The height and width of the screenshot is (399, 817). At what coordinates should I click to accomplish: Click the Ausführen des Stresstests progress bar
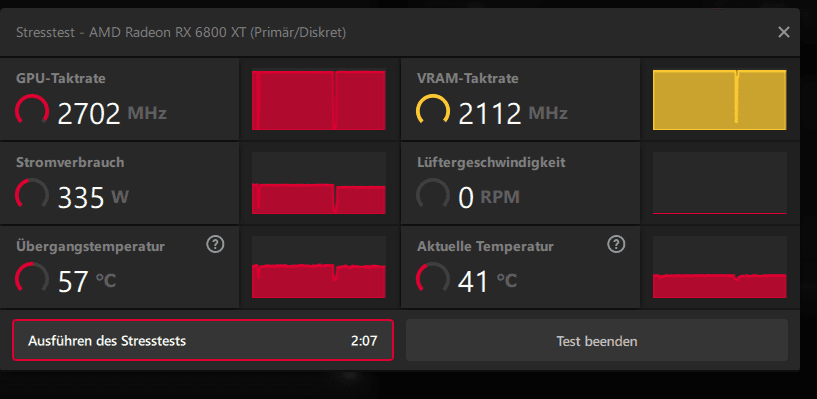[203, 340]
